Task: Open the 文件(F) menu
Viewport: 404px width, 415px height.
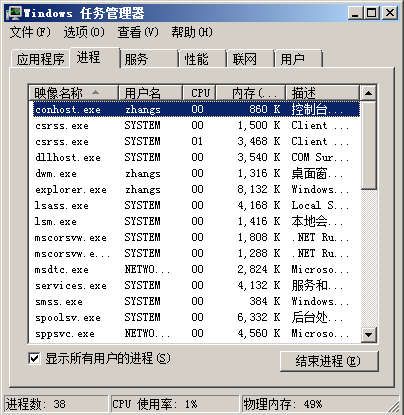Action: click(30, 32)
